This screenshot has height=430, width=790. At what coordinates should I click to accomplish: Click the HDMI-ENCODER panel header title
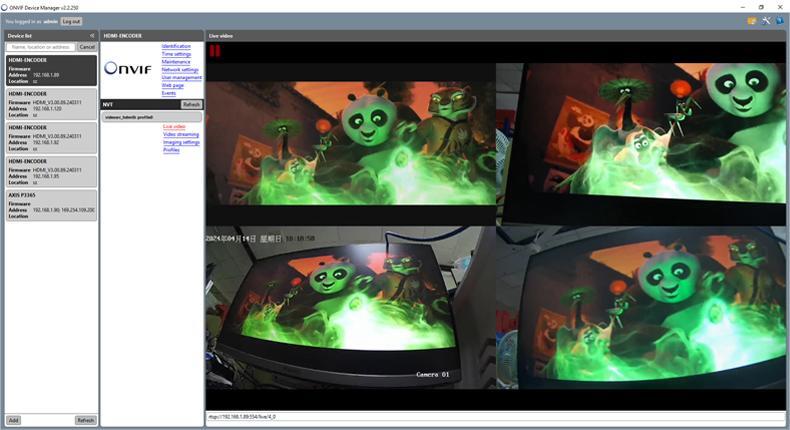122,36
